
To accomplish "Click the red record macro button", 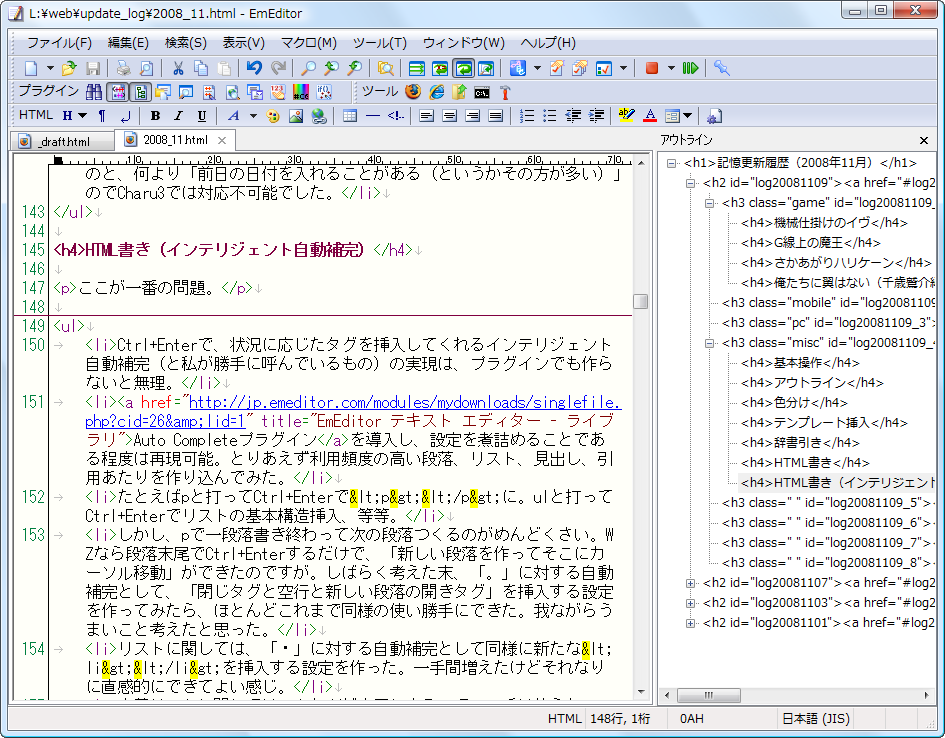I will [x=651, y=68].
